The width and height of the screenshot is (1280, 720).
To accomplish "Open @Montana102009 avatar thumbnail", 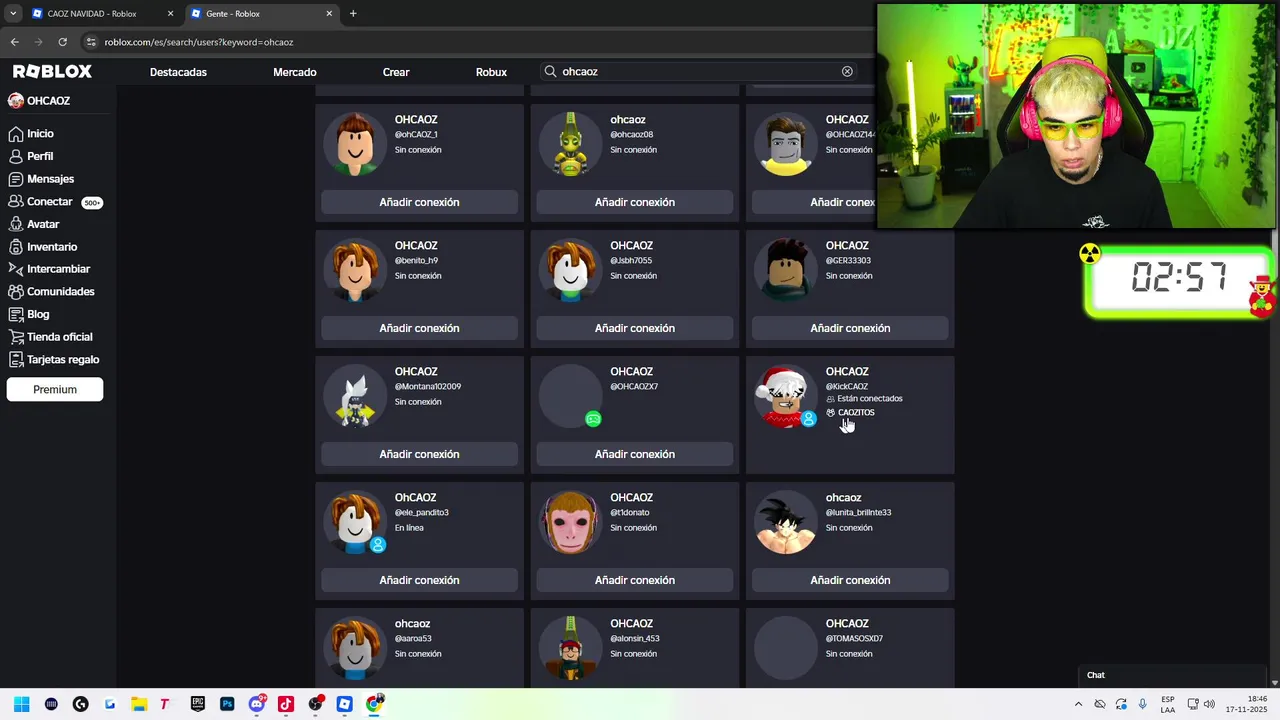I will click(x=355, y=396).
